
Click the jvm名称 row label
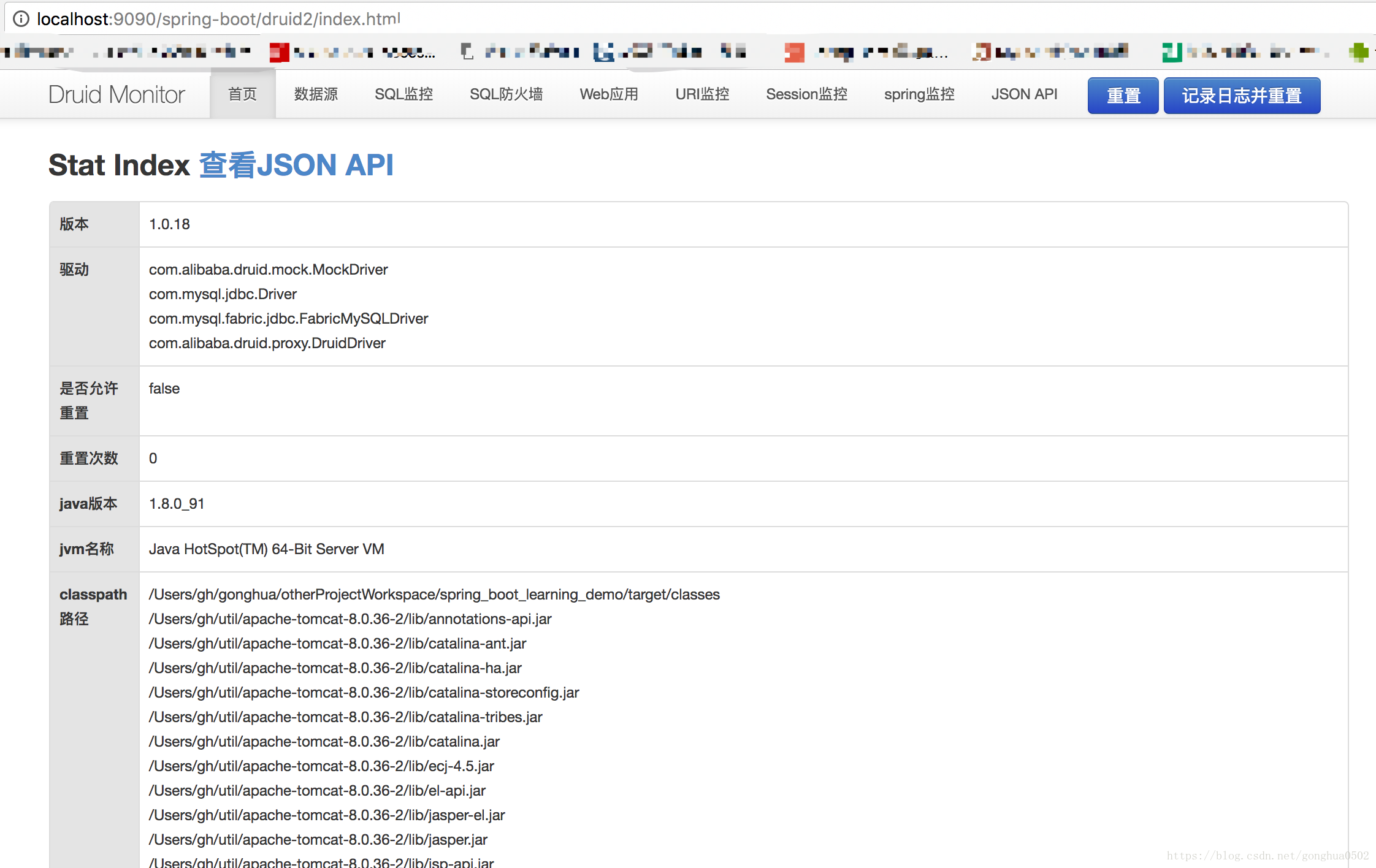tap(86, 549)
